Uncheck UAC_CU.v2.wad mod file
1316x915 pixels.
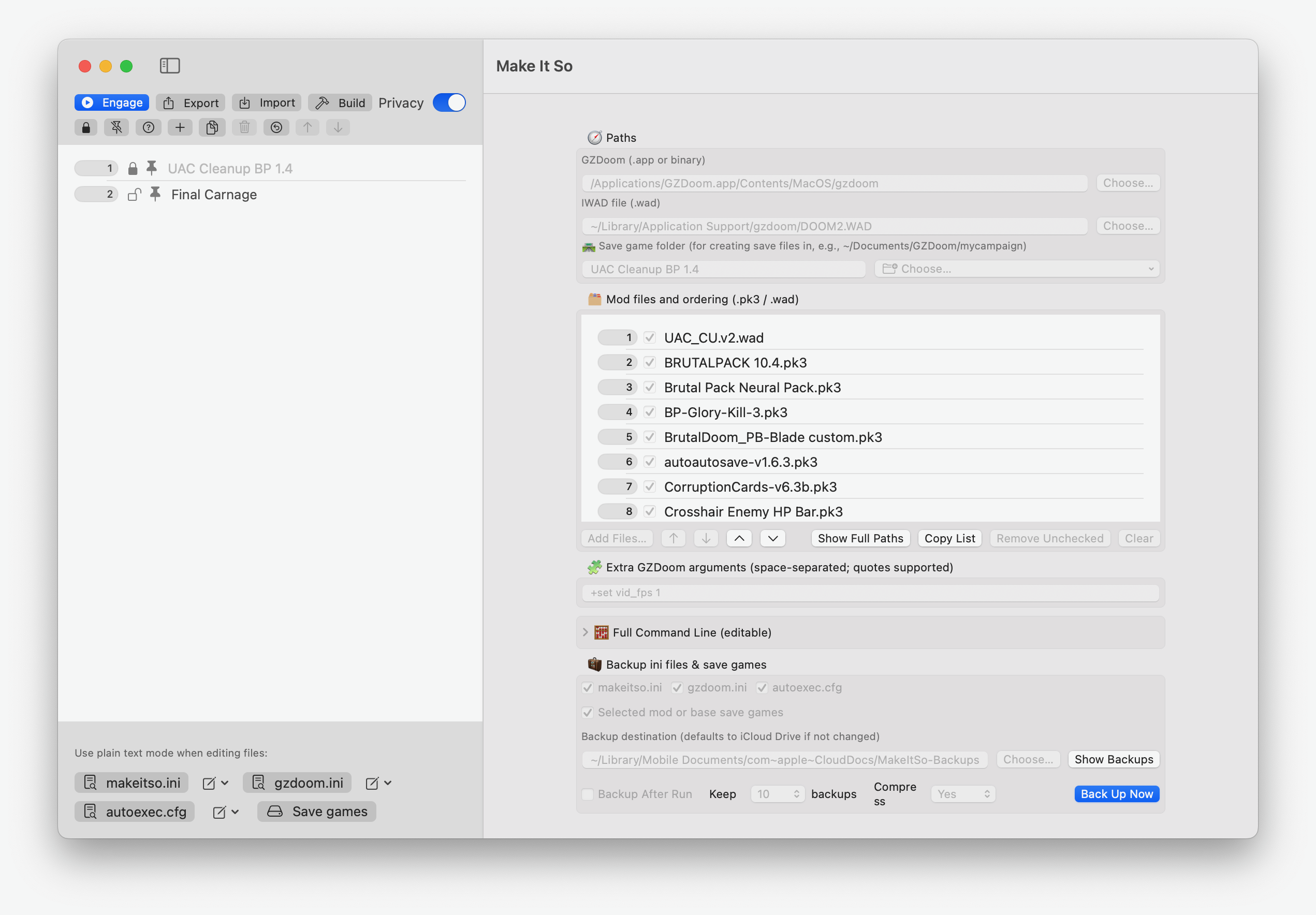[649, 337]
